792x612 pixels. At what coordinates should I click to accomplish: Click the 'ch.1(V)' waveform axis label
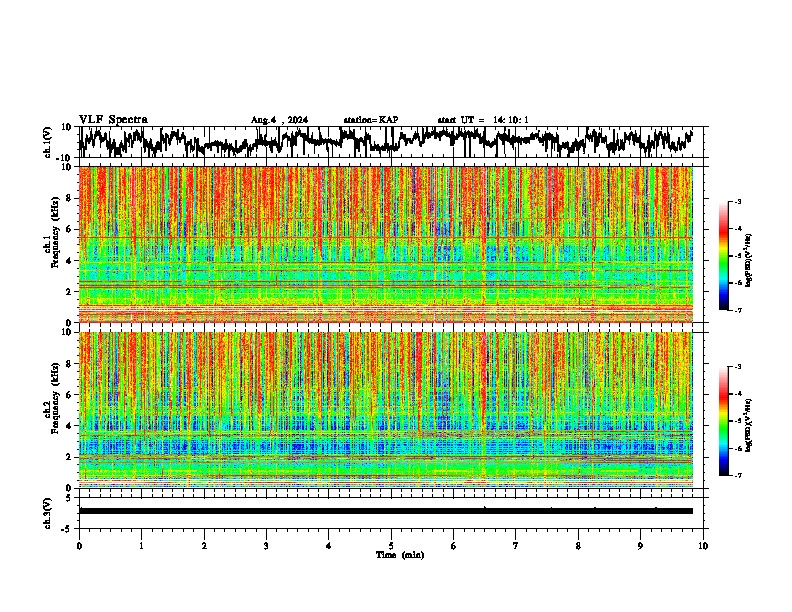tap(48, 142)
